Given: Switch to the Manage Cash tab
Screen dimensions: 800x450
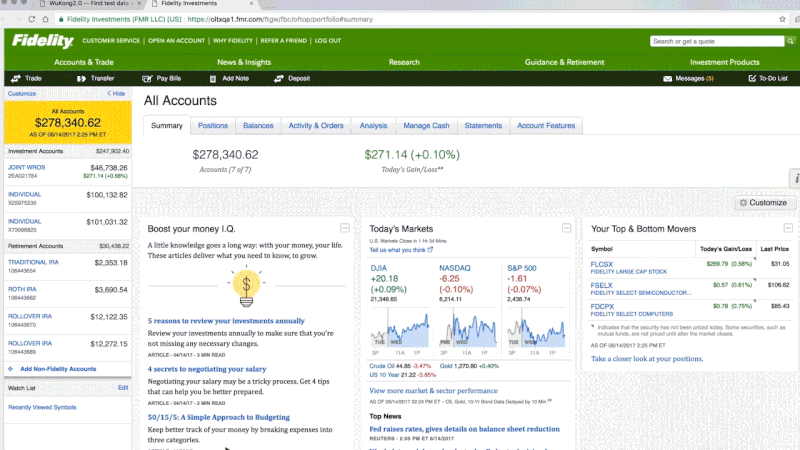Looking at the screenshot, I should [x=427, y=126].
